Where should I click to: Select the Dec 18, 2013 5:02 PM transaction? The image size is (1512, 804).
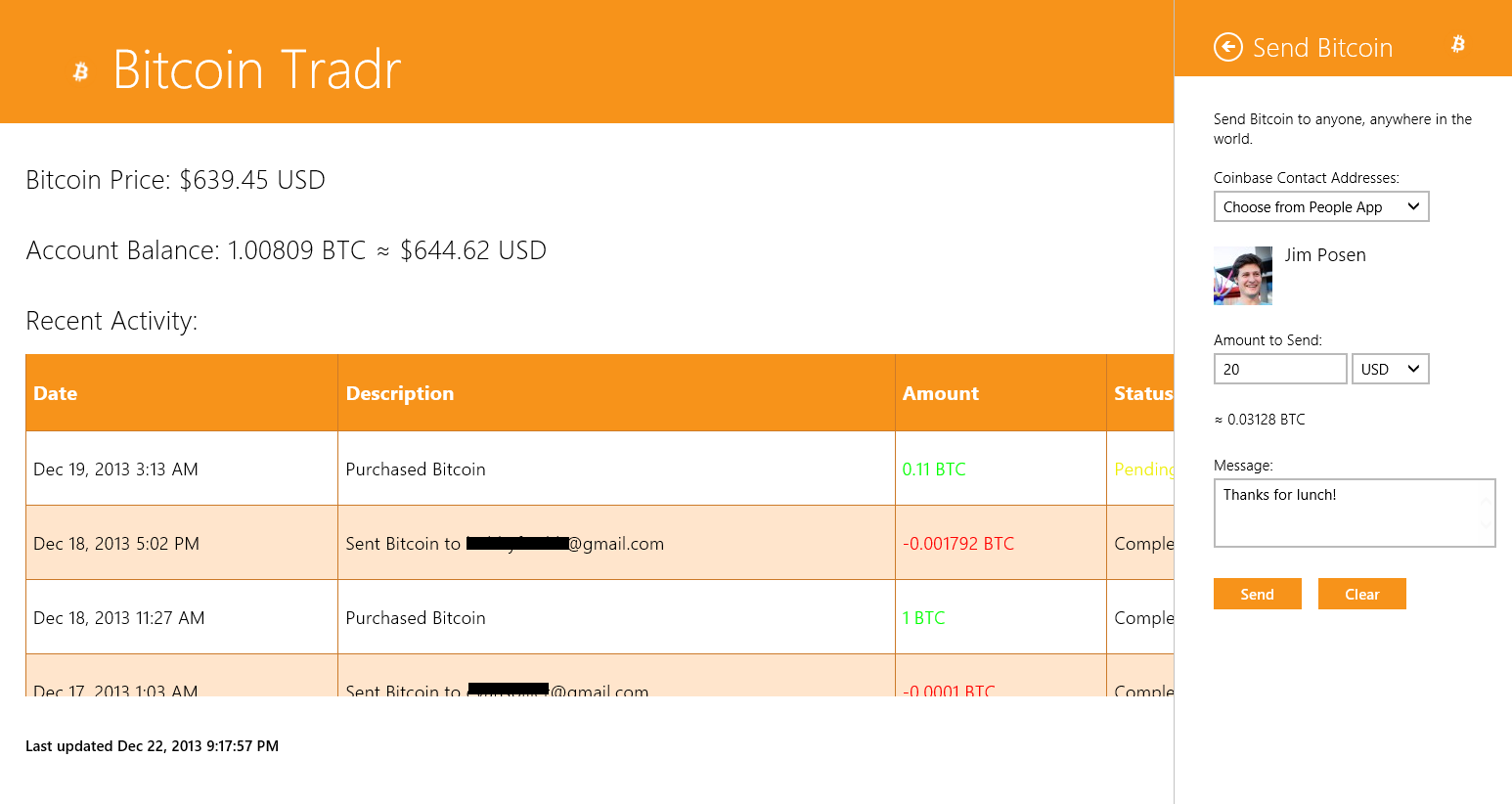click(x=116, y=544)
